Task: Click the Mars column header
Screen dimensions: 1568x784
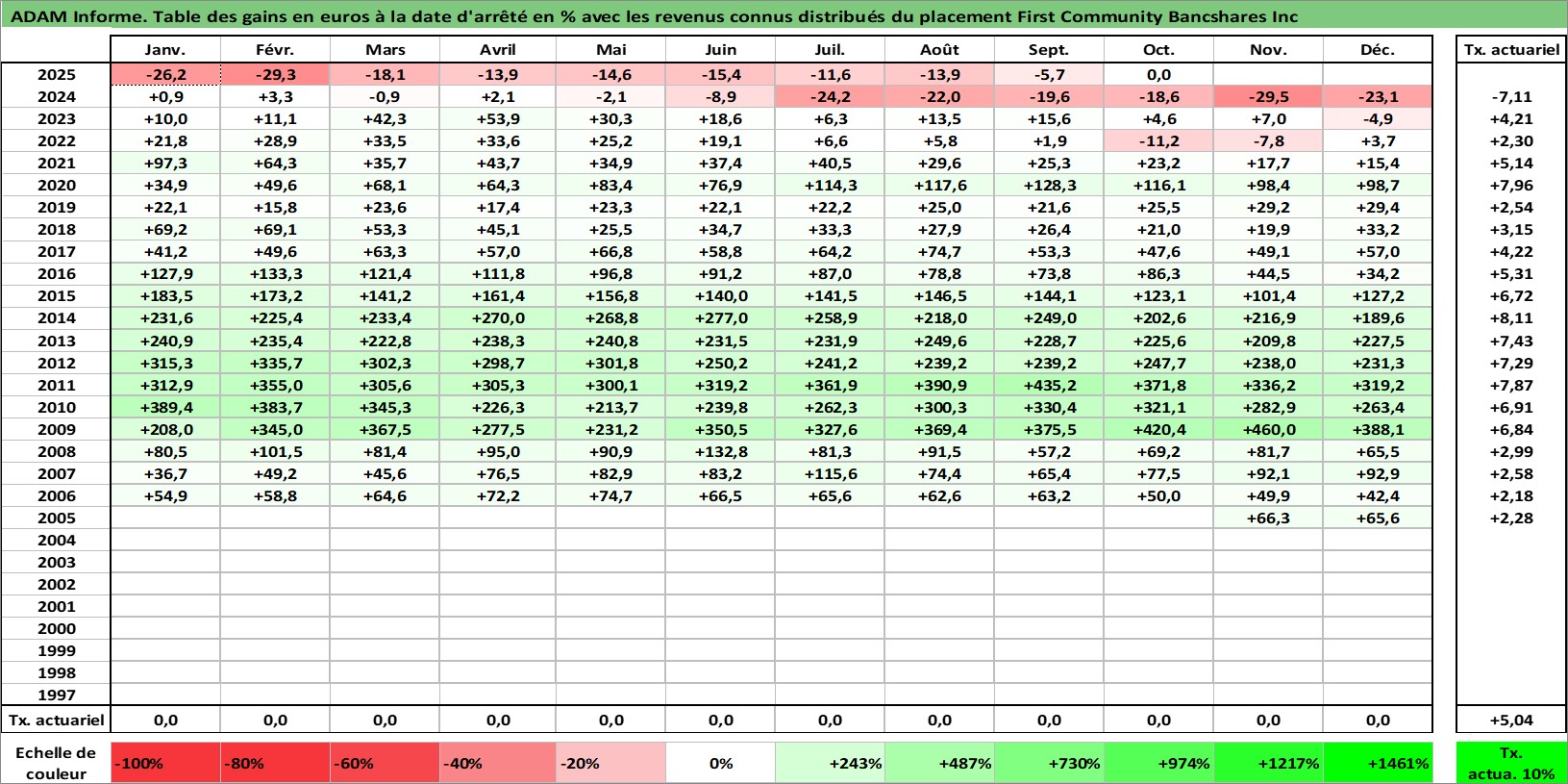Action: 385,50
